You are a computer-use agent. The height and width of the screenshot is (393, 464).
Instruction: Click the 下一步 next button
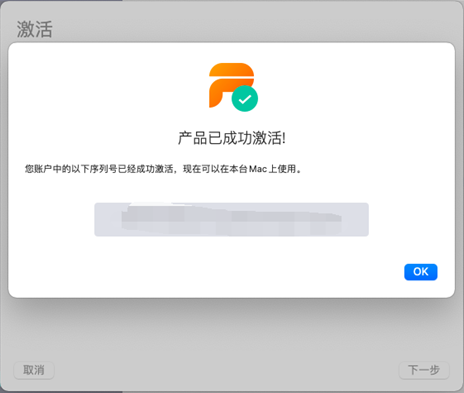pos(424,370)
